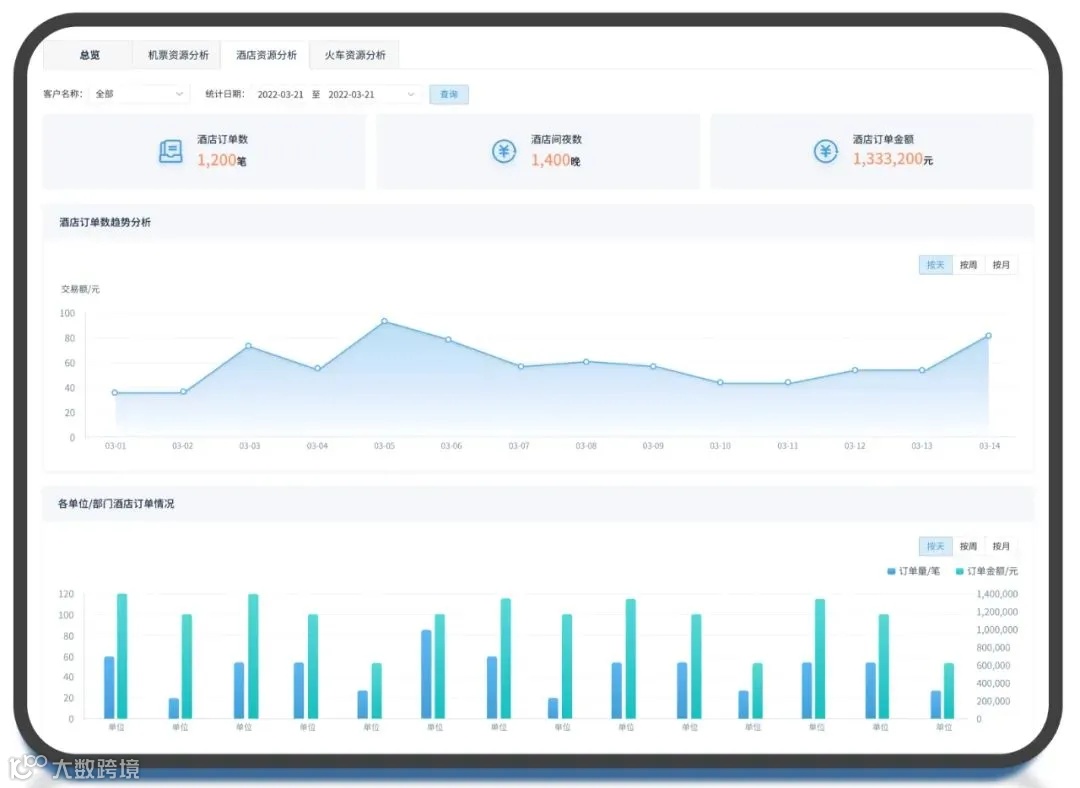Viewport: 1080px width, 788px height.
Task: Select the 酒店资源分析 tab
Action: (x=266, y=55)
